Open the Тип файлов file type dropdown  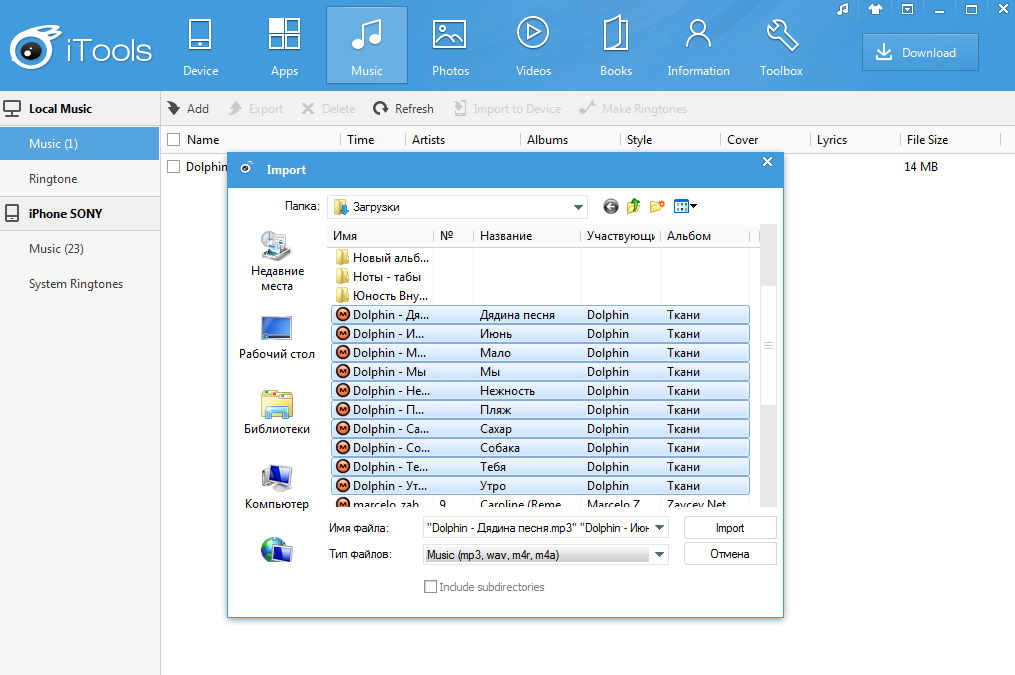pos(659,554)
